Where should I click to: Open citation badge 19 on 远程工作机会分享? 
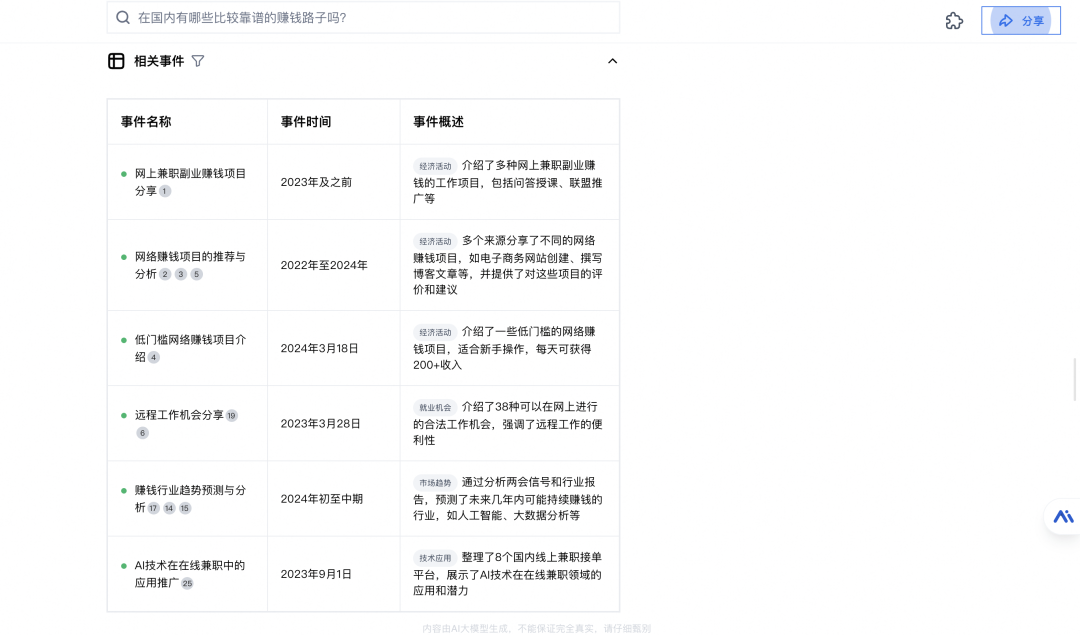click(231, 416)
